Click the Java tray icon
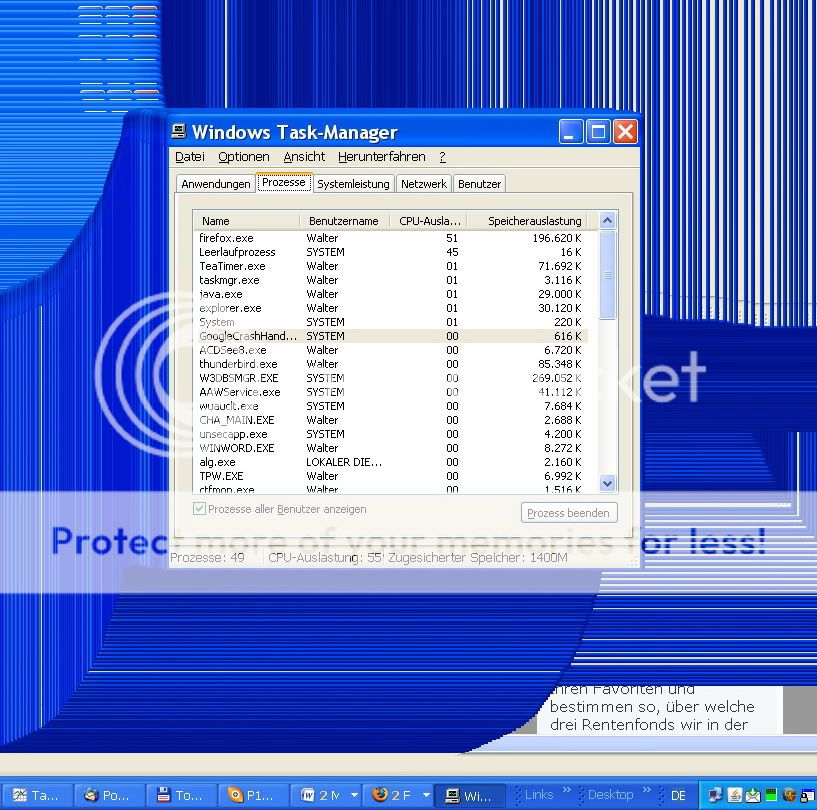The image size is (817, 810). tap(734, 795)
